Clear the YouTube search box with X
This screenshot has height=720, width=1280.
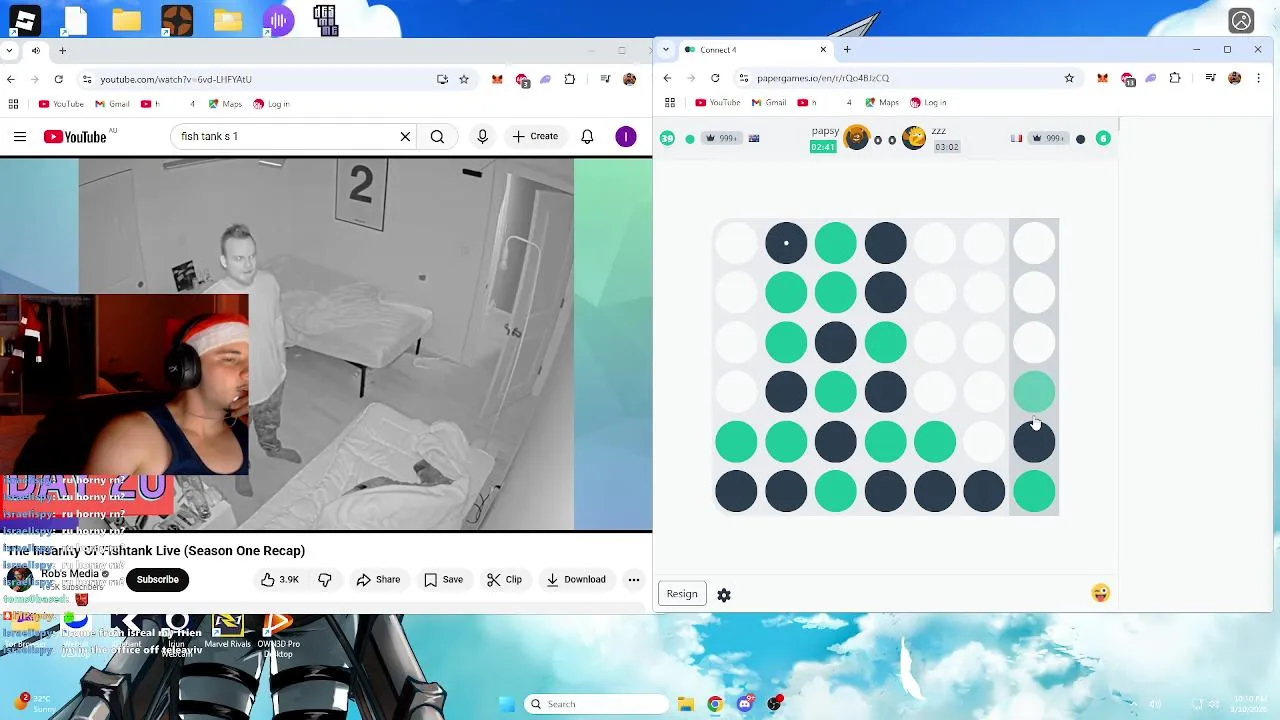tap(405, 136)
